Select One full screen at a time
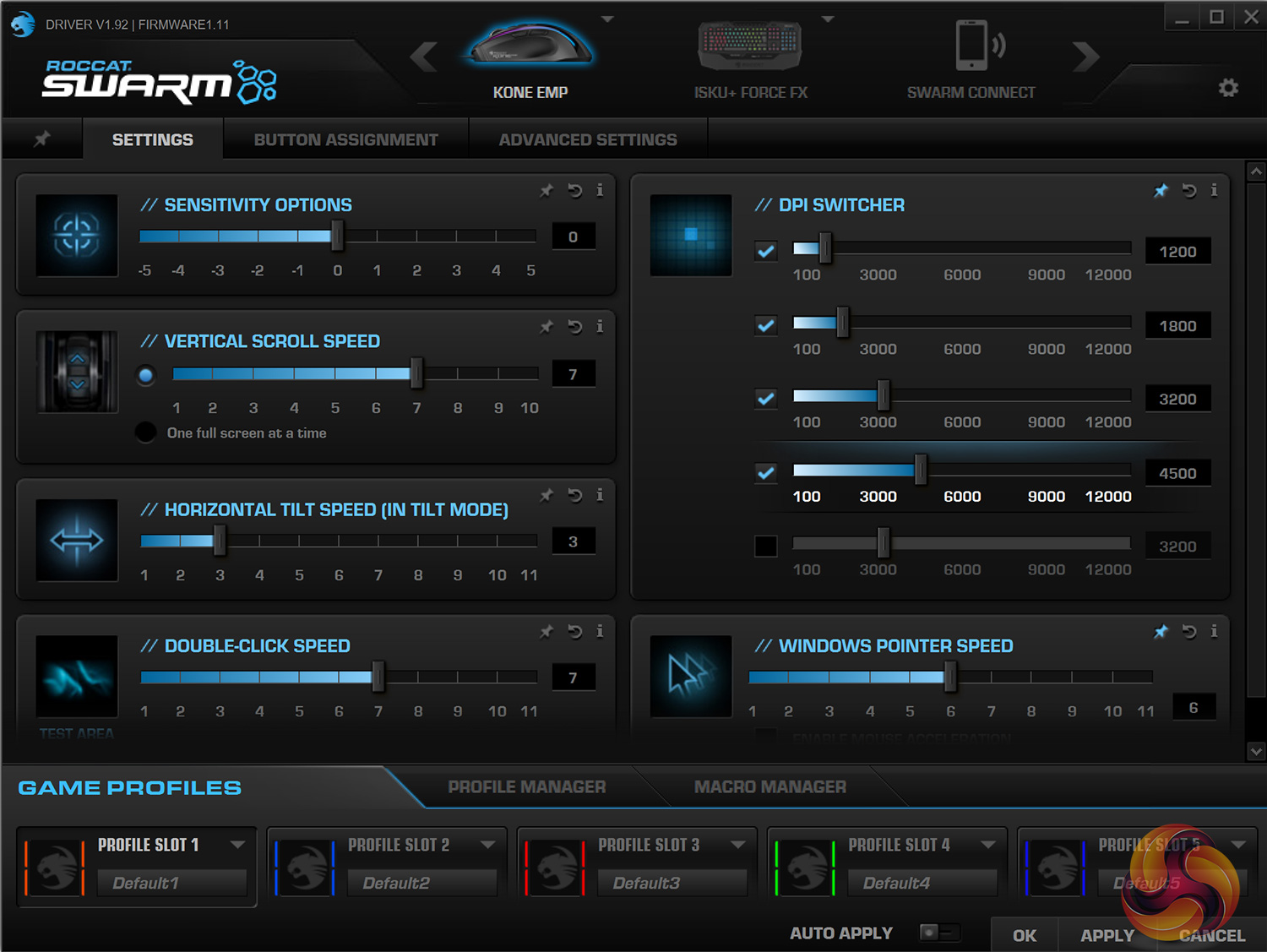 (x=146, y=432)
